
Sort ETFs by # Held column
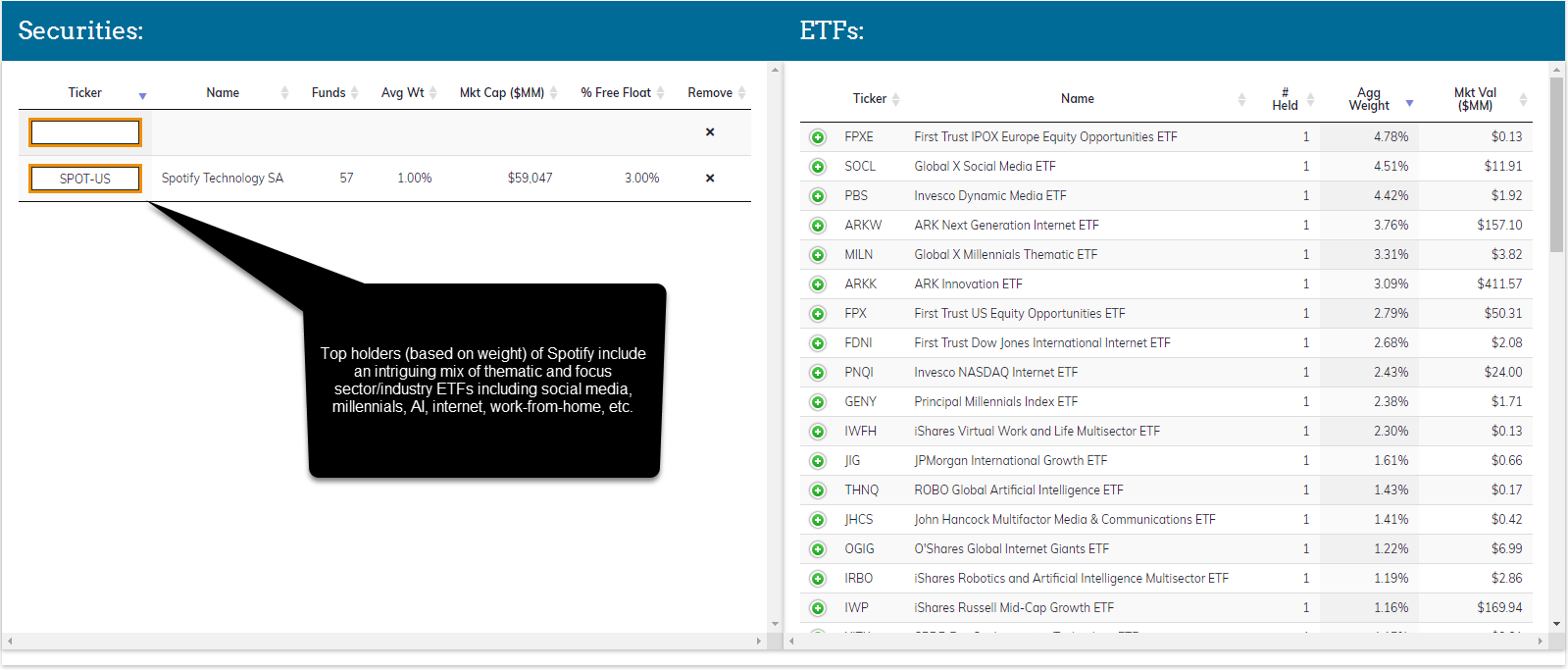coord(1287,99)
